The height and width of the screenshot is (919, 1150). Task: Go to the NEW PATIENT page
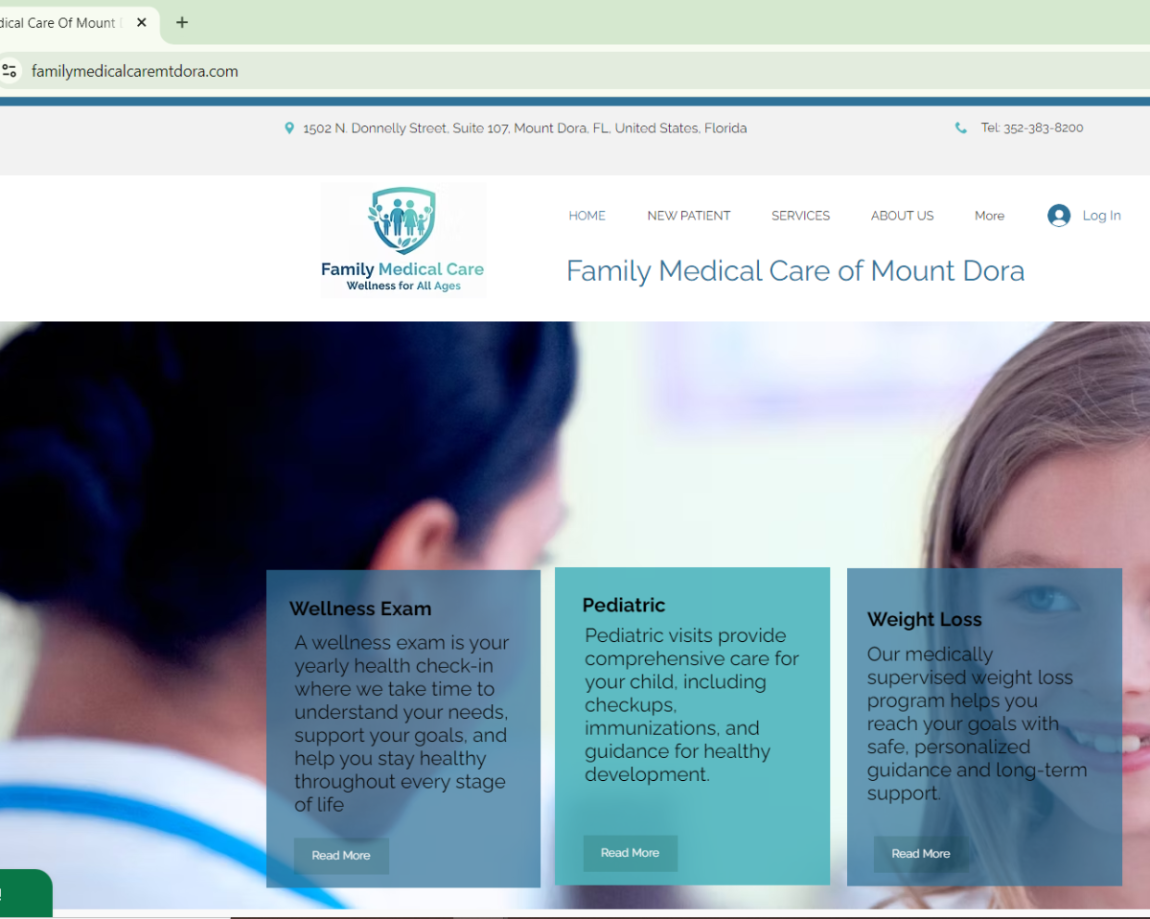click(x=688, y=215)
